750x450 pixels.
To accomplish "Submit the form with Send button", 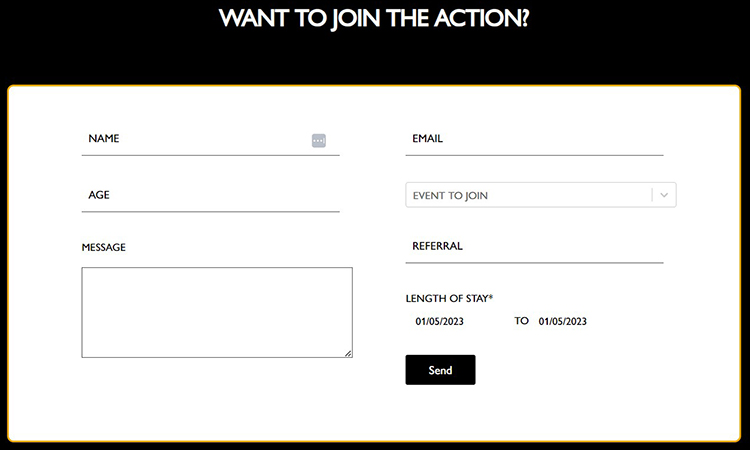I will coord(440,370).
